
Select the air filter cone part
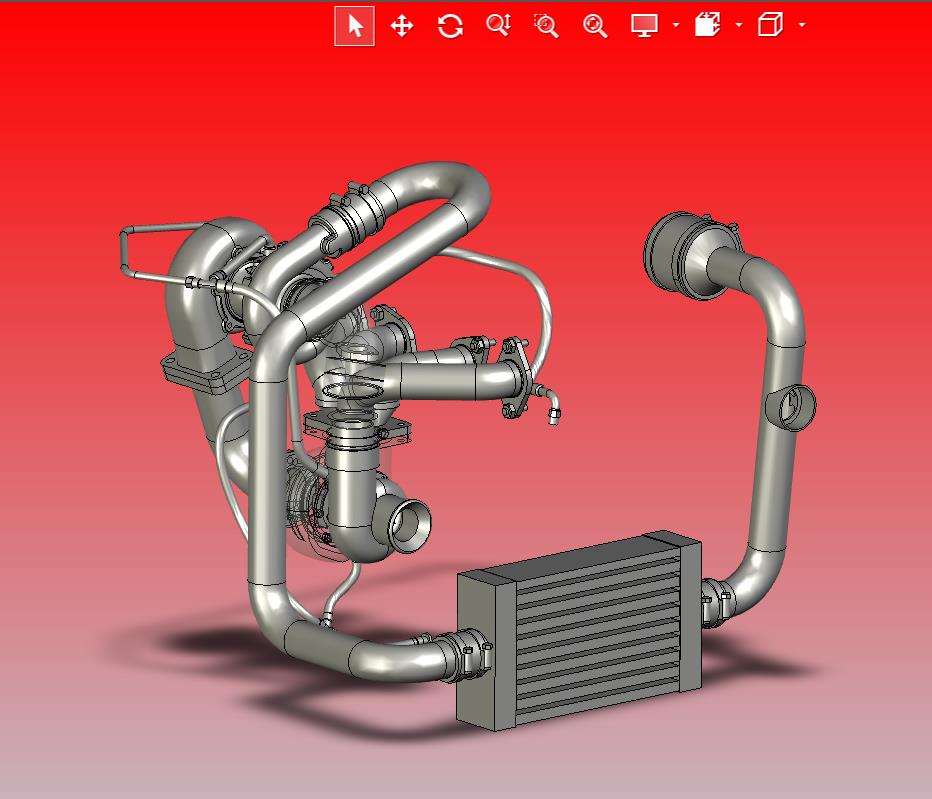pyautogui.click(x=691, y=254)
